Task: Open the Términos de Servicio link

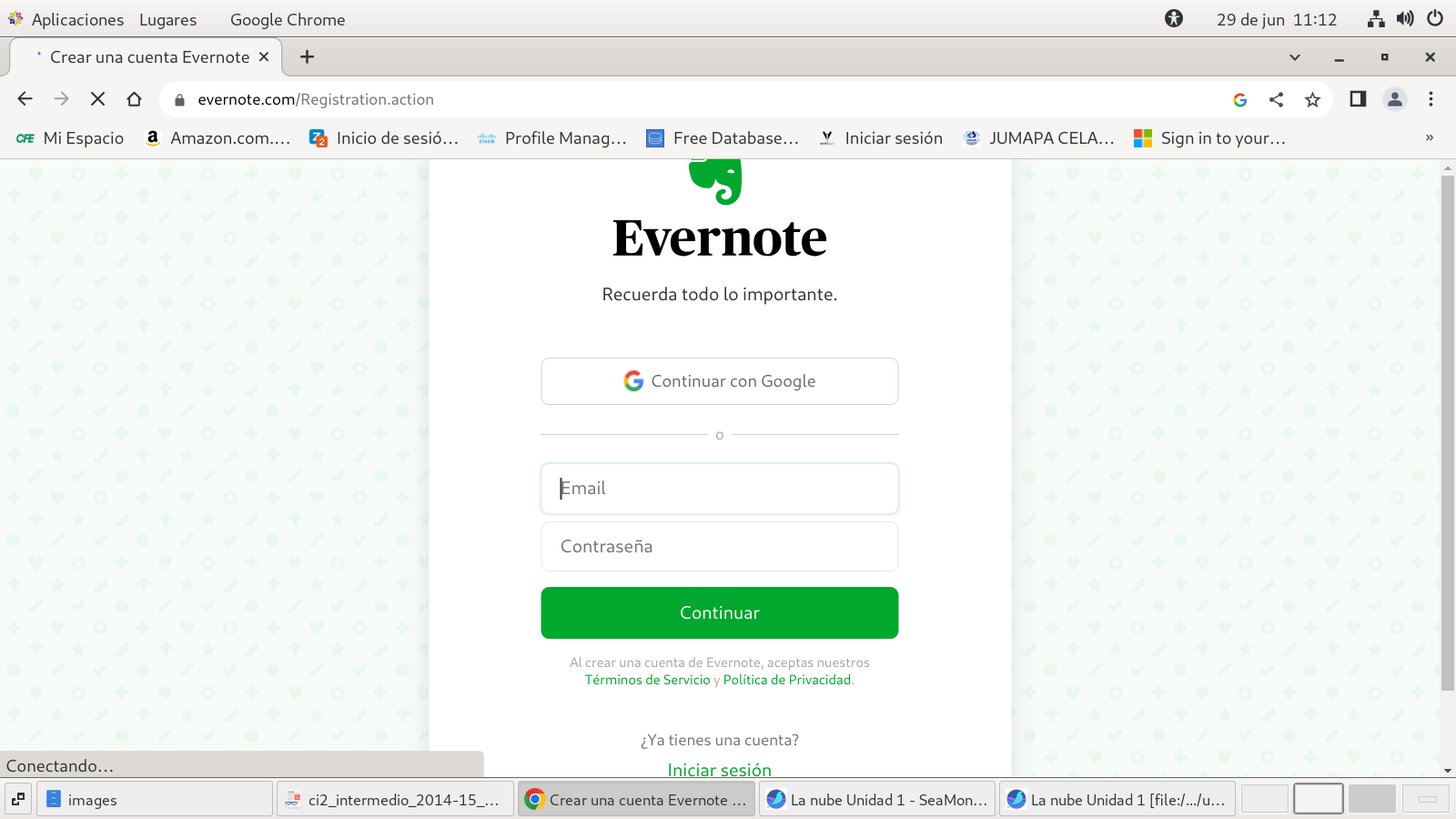Action: point(647,680)
